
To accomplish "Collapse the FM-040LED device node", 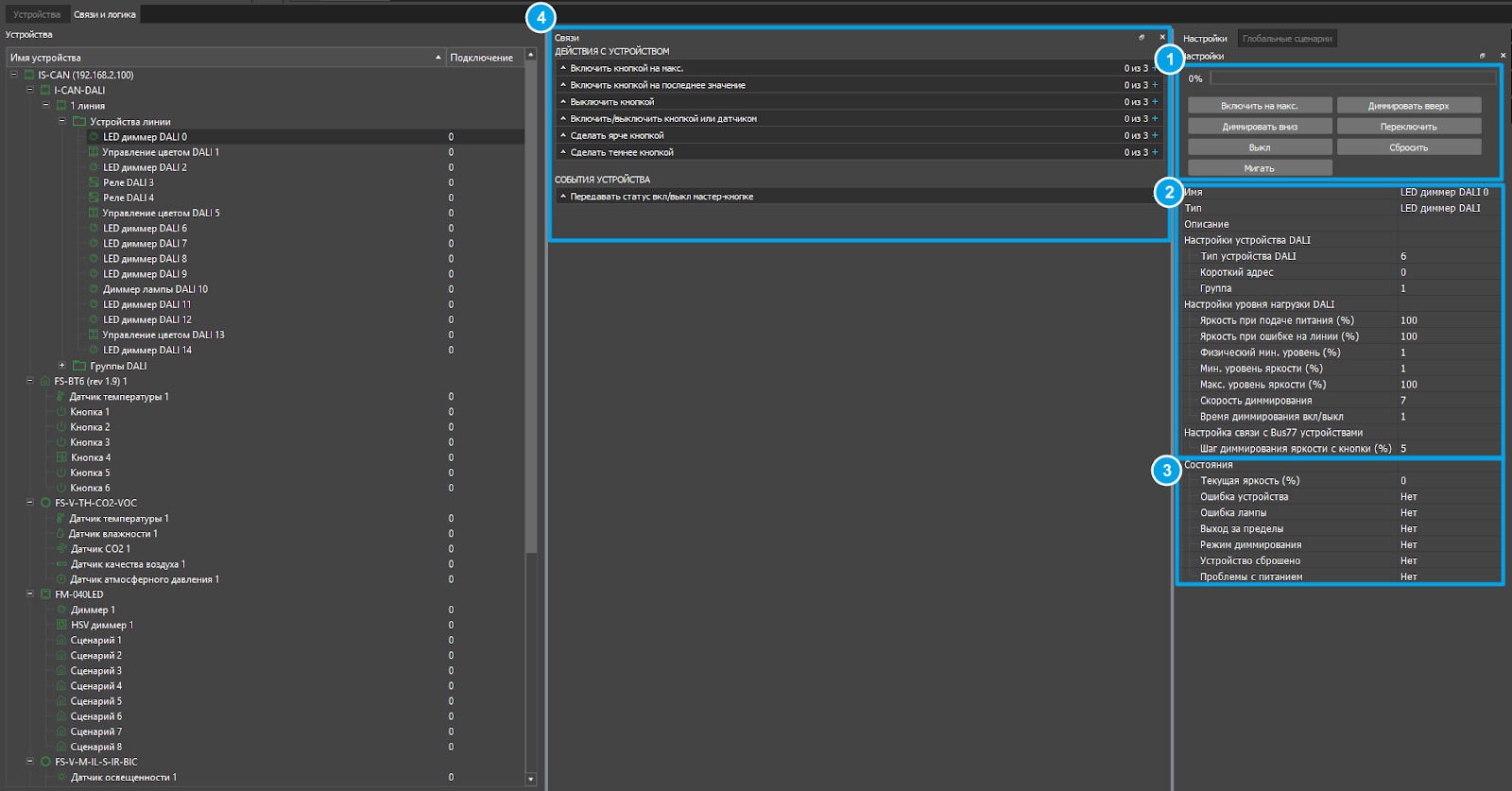I will pyautogui.click(x=30, y=594).
